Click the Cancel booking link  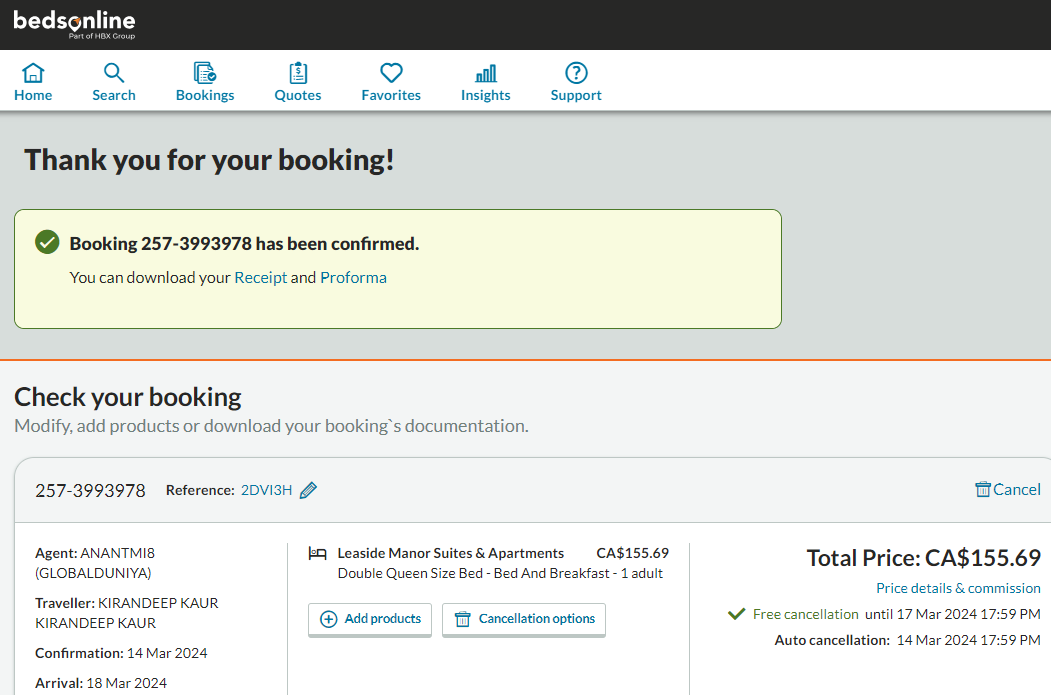pos(1017,489)
